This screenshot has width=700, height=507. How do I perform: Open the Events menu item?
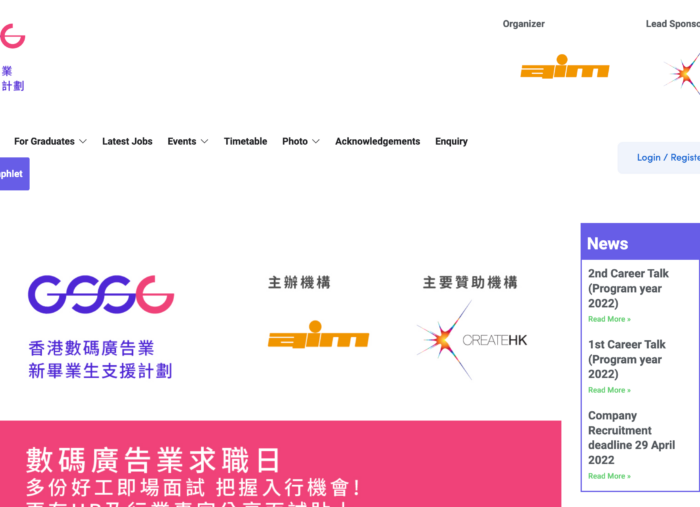pos(182,141)
